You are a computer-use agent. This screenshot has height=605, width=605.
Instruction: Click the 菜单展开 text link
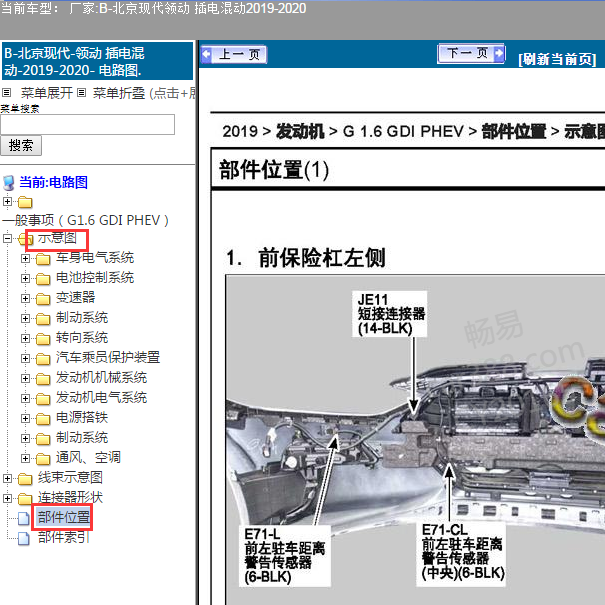coord(46,93)
